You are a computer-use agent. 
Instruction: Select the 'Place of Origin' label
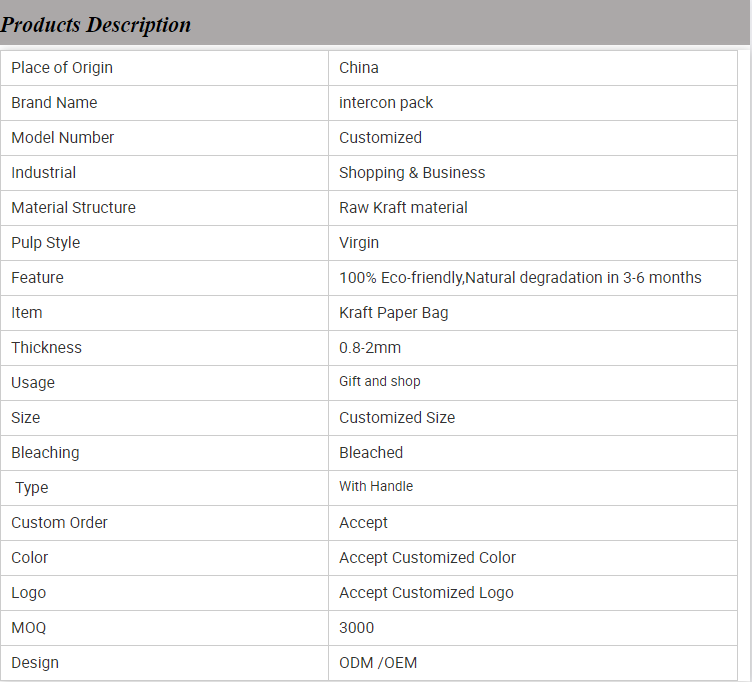point(62,68)
